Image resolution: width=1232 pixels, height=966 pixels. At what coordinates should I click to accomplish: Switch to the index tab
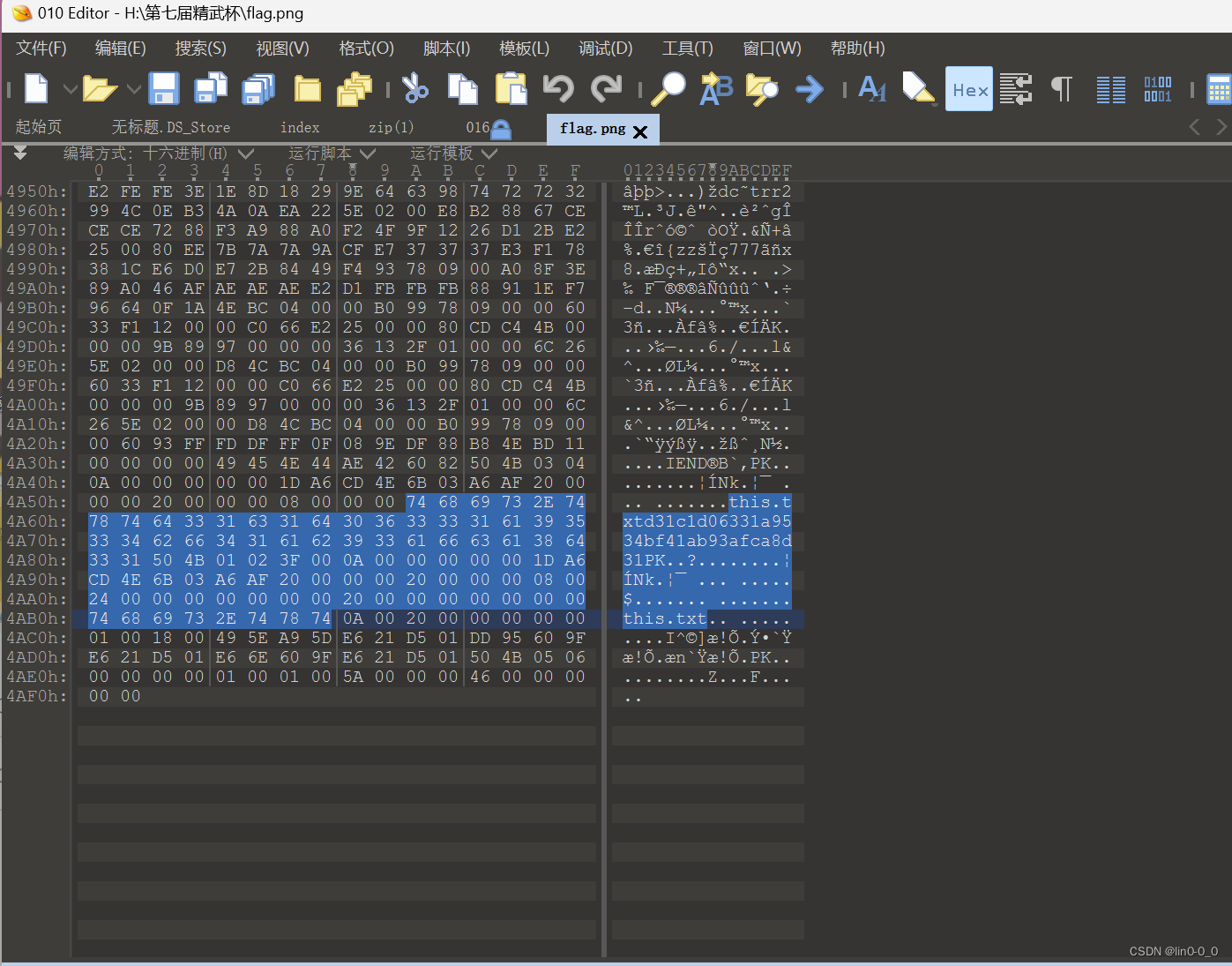[300, 127]
